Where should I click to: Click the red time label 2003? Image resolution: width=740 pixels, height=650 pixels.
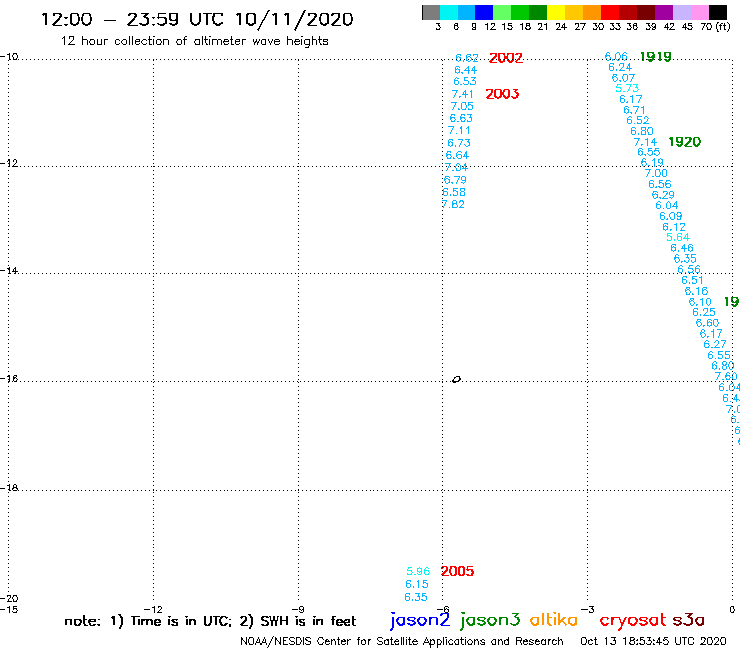click(x=502, y=94)
